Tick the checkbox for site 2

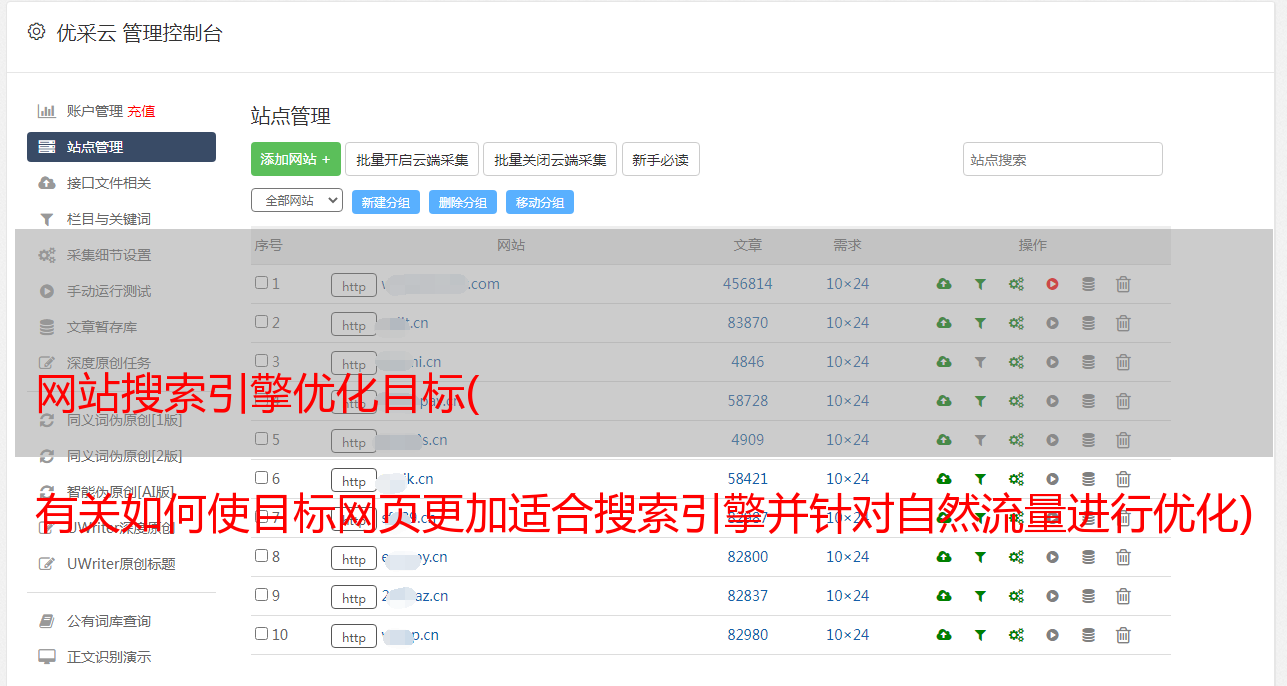261,322
